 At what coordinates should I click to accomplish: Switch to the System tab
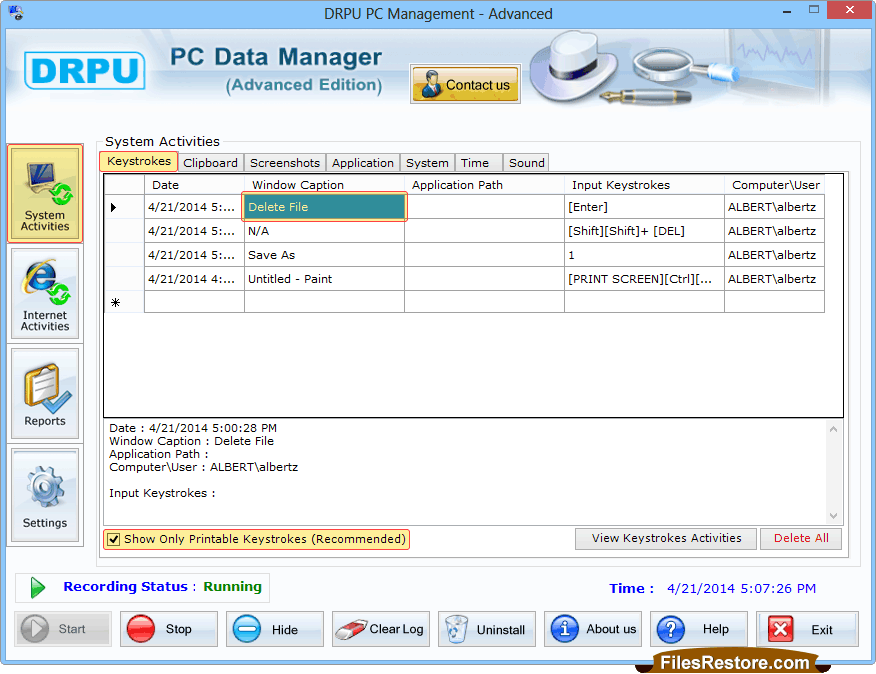427,163
